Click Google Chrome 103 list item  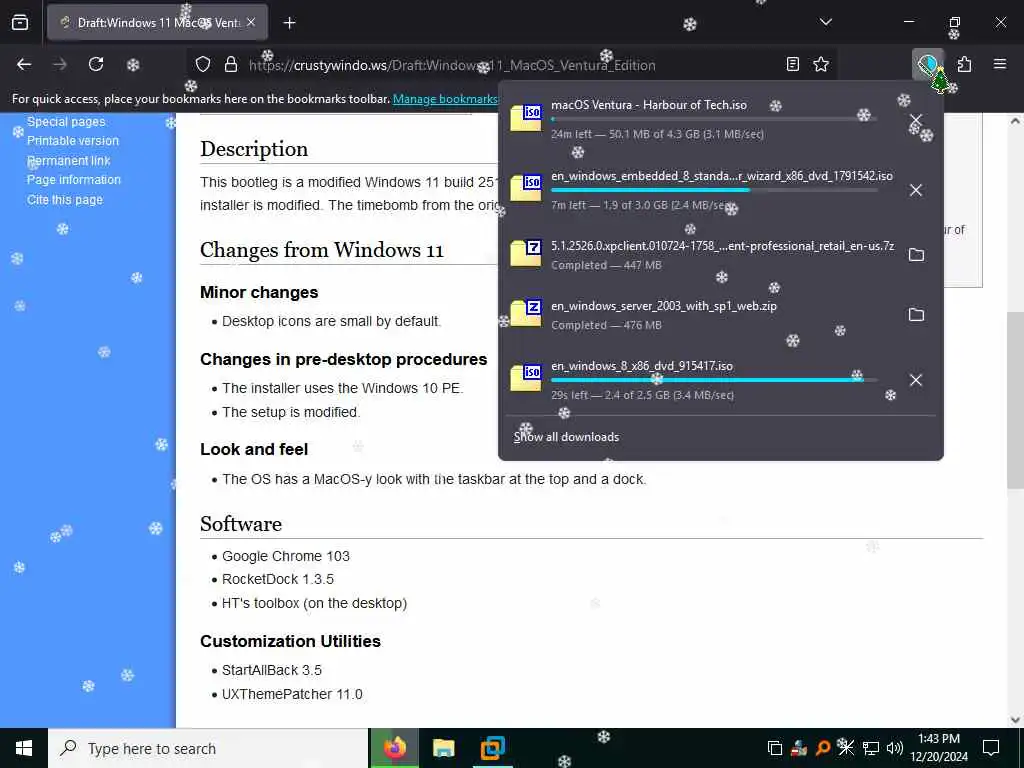286,556
